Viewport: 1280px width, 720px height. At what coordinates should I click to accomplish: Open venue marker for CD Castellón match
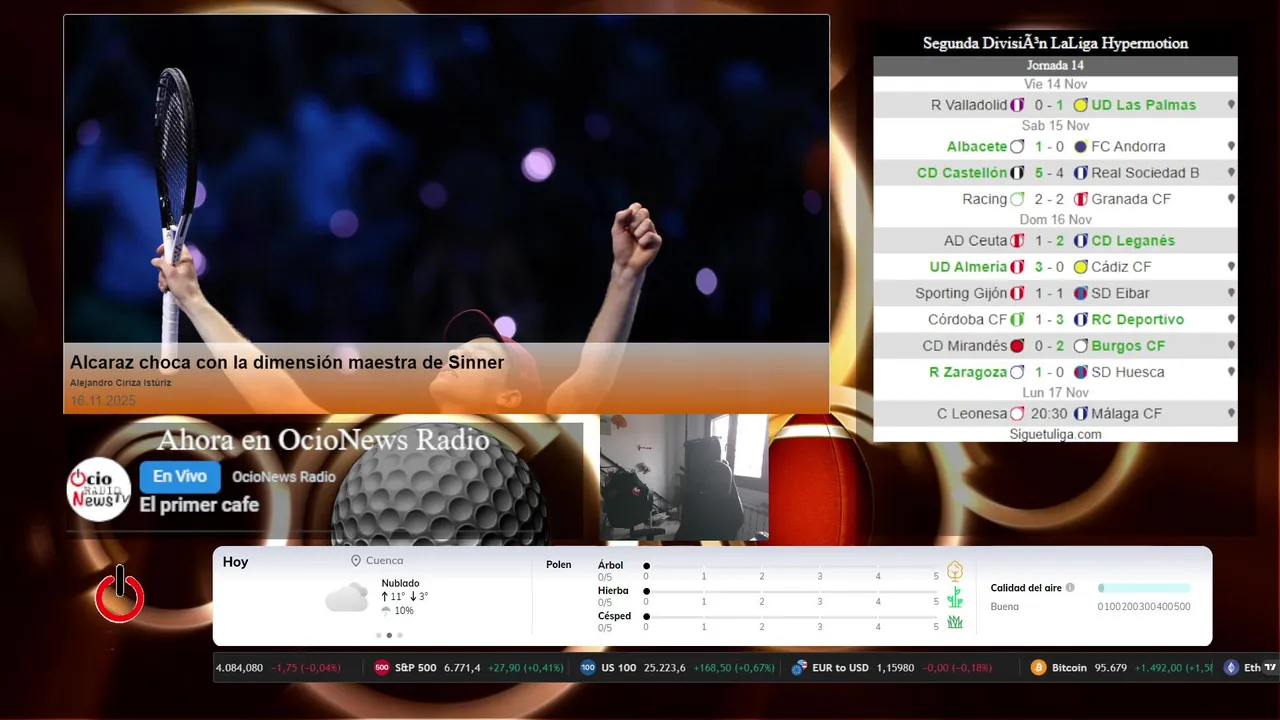1231,173
